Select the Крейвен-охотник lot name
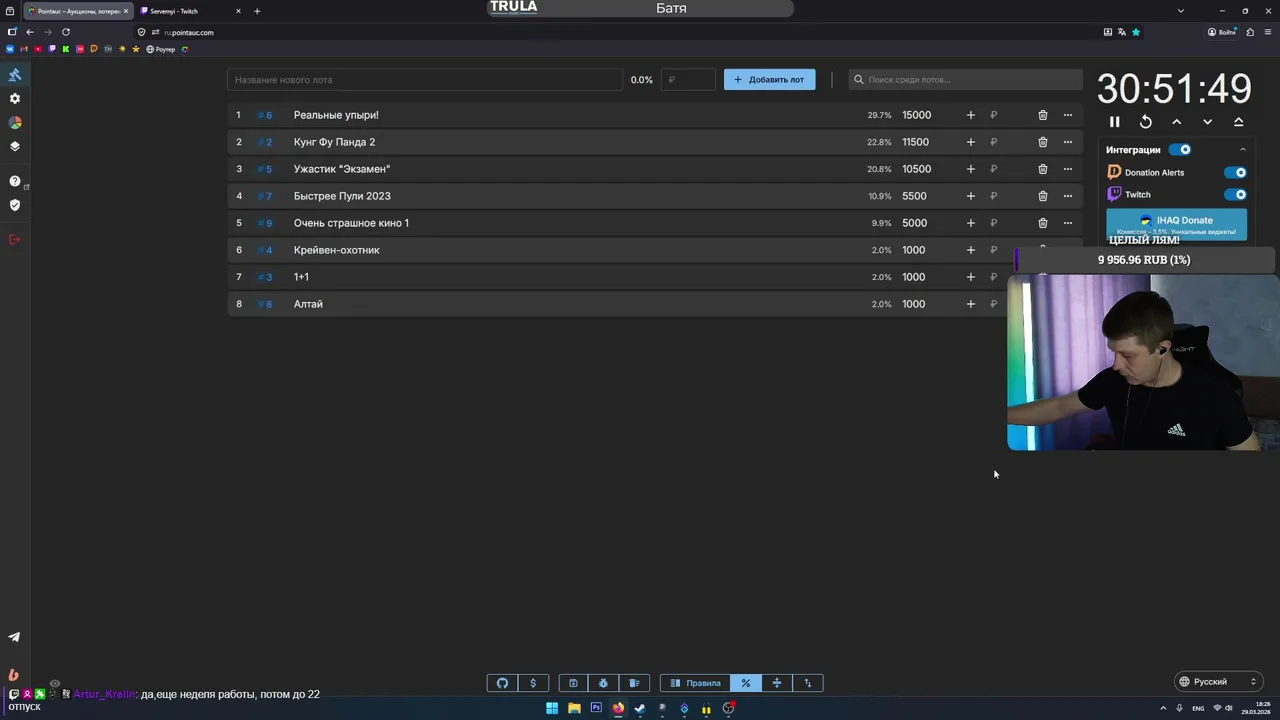This screenshot has height=720, width=1280. (x=337, y=250)
